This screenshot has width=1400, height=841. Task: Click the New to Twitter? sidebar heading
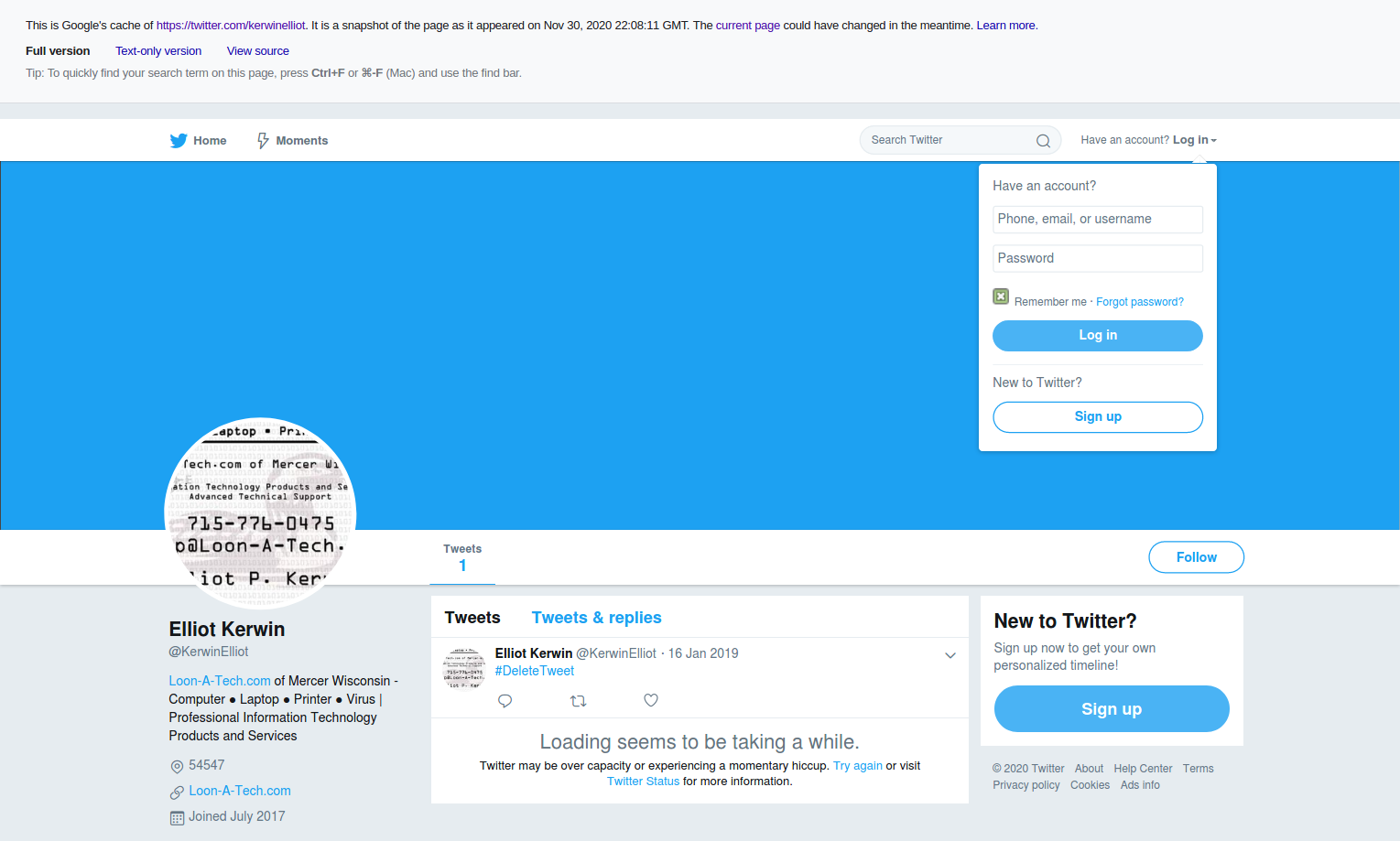[x=1065, y=621]
